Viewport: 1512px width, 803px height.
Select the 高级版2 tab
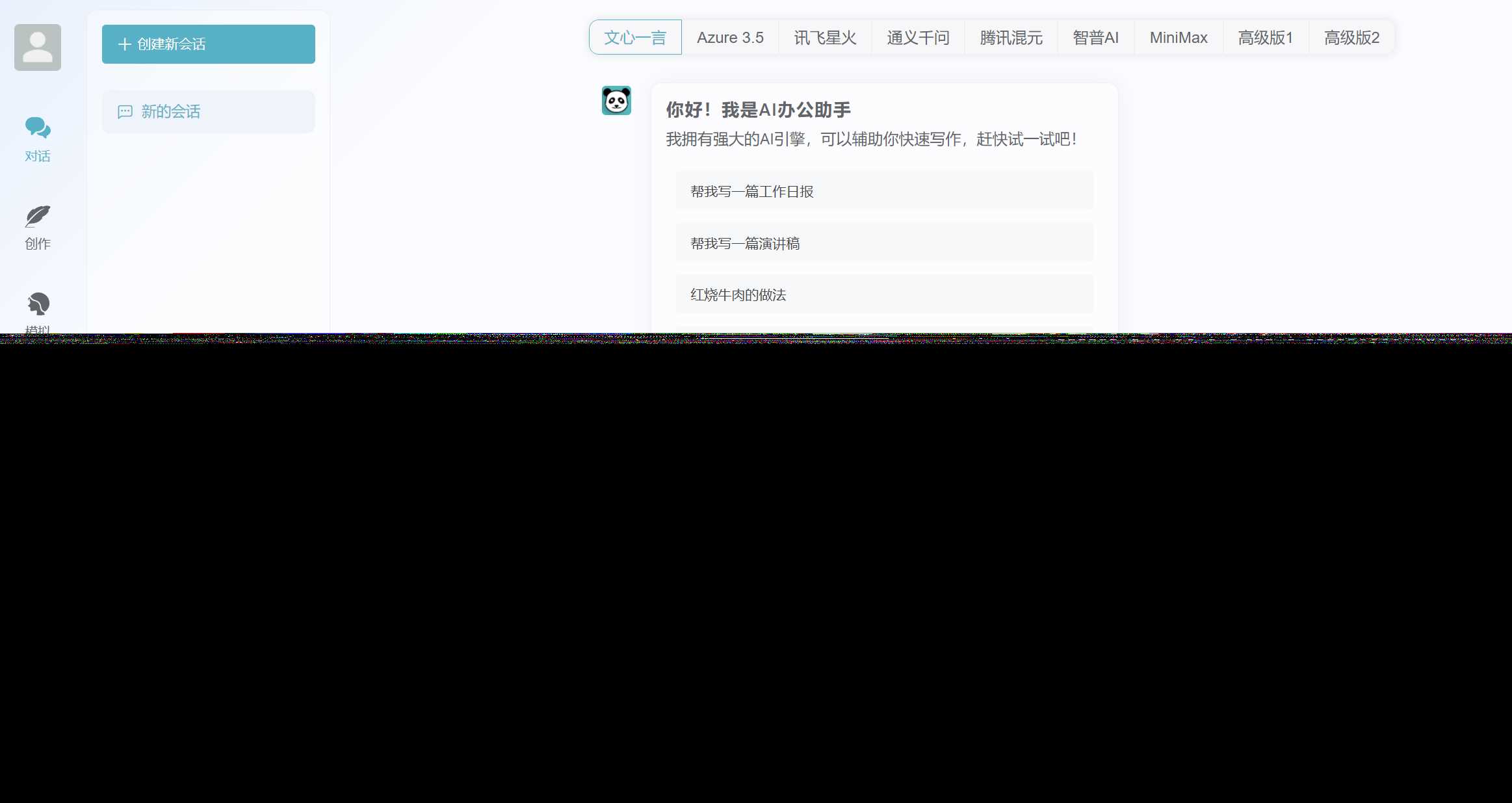click(1351, 37)
